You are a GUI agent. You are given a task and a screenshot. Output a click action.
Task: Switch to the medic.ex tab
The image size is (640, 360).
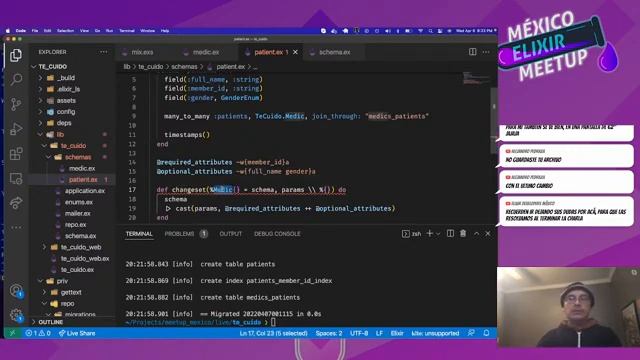206,52
